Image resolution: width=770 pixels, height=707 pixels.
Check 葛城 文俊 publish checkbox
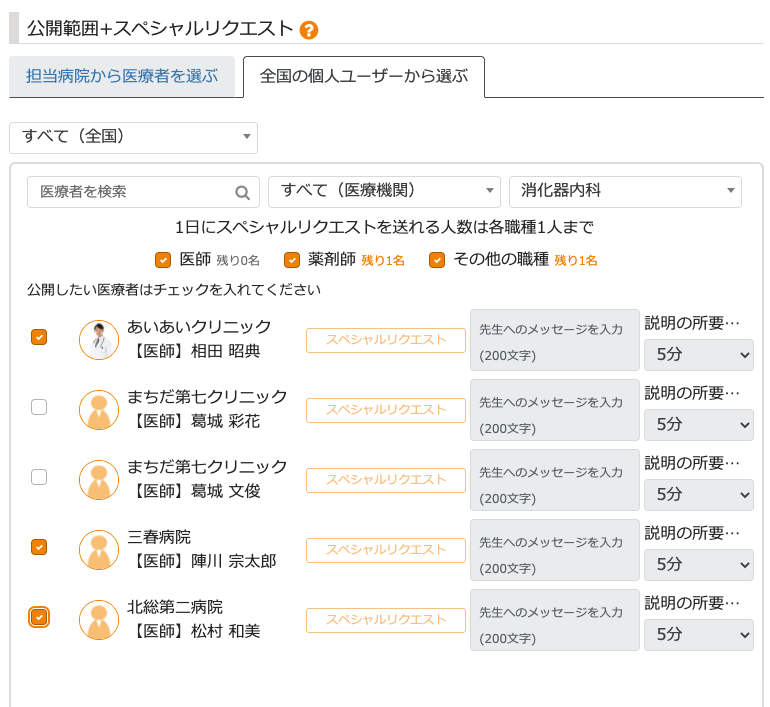pos(39,477)
